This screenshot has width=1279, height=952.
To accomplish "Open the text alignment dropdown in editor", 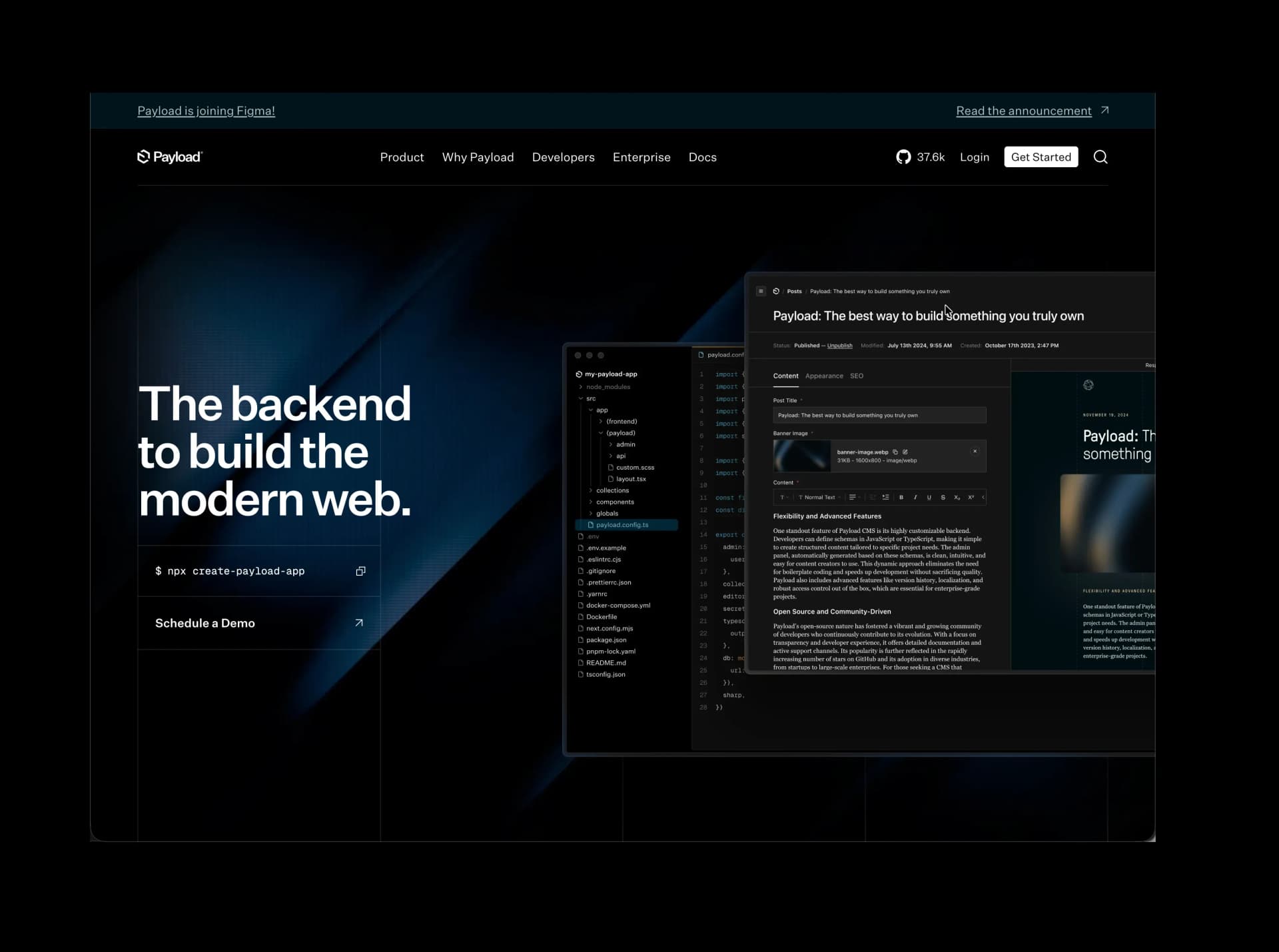I will point(855,497).
